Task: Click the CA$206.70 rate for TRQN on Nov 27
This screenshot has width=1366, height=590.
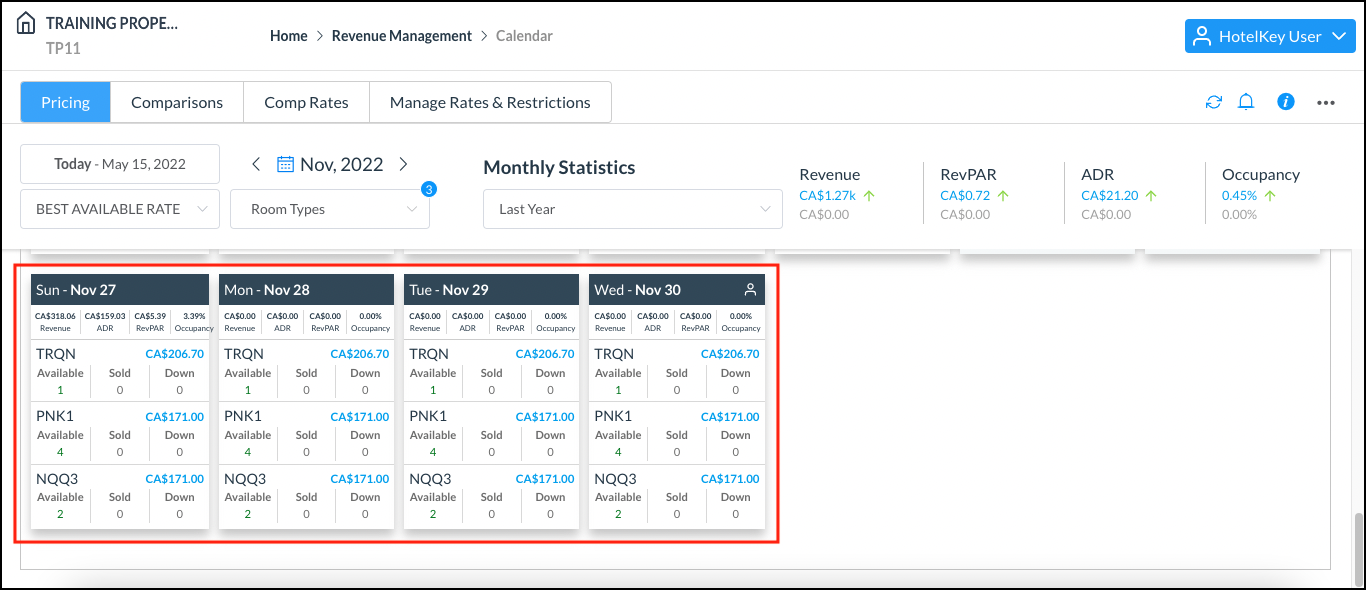Action: [x=176, y=353]
